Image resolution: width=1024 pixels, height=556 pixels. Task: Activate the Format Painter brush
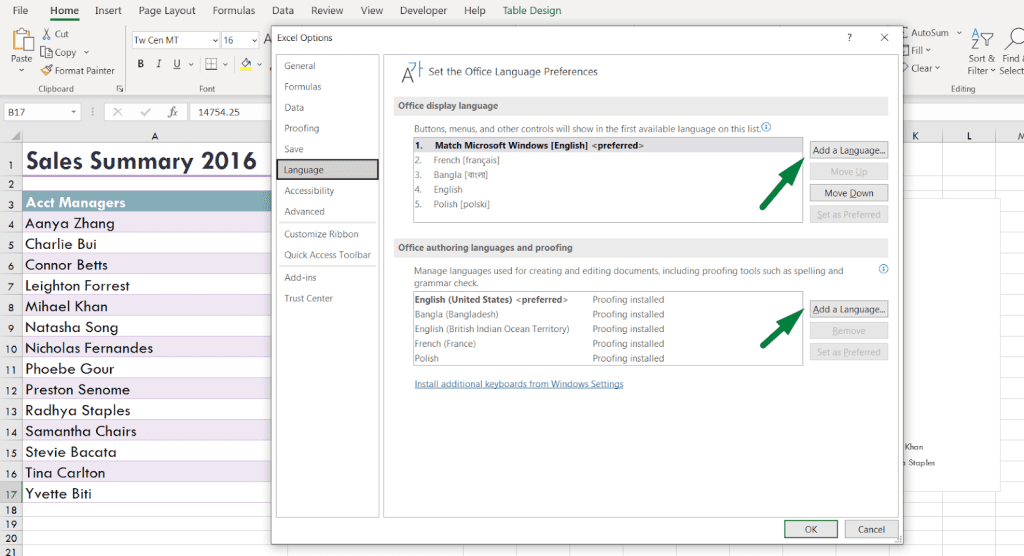(x=47, y=71)
